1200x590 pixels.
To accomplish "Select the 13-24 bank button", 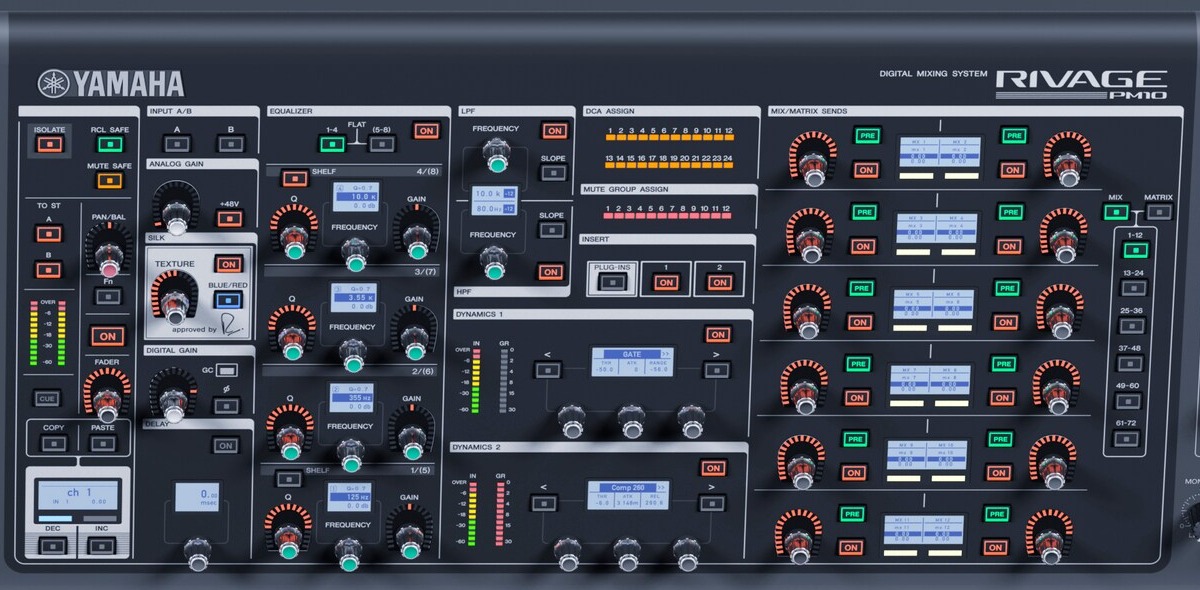I will pyautogui.click(x=1132, y=288).
